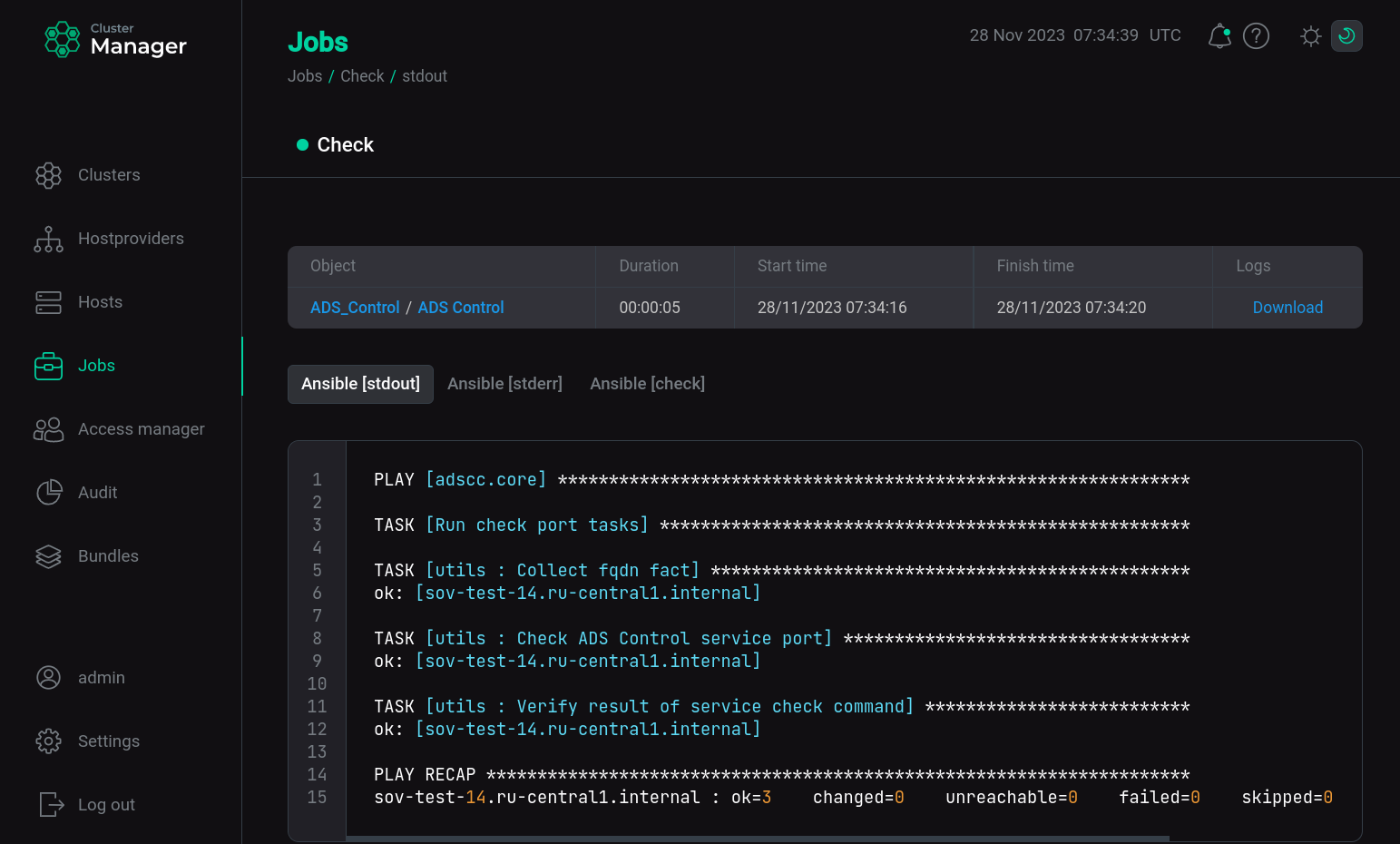Click the Cluster Manager hexagon logo
This screenshot has width=1400, height=844.
(63, 39)
